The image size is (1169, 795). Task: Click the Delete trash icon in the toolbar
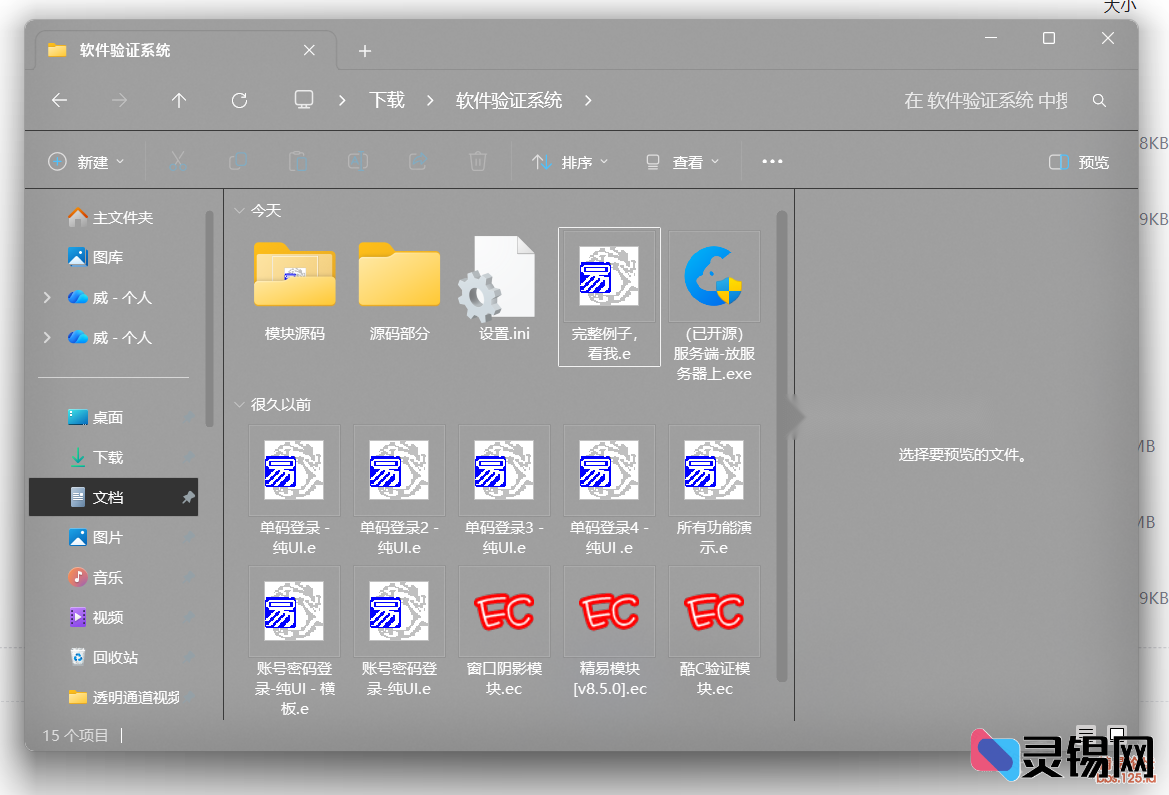pyautogui.click(x=477, y=161)
